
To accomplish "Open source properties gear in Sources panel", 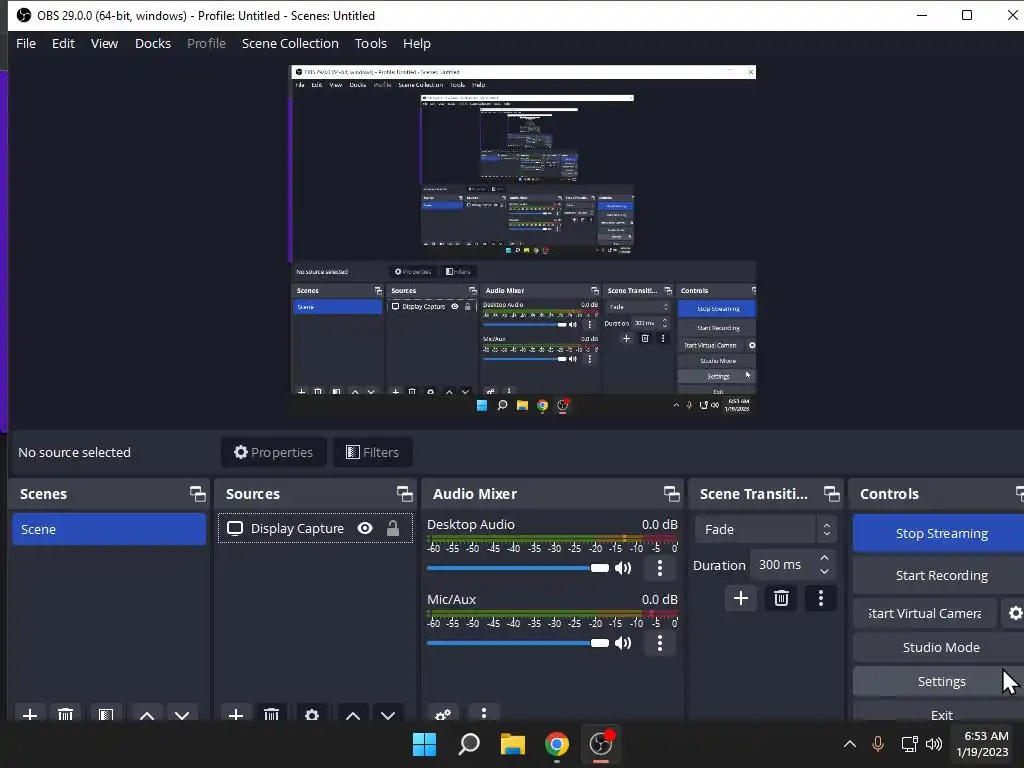I will coord(312,714).
